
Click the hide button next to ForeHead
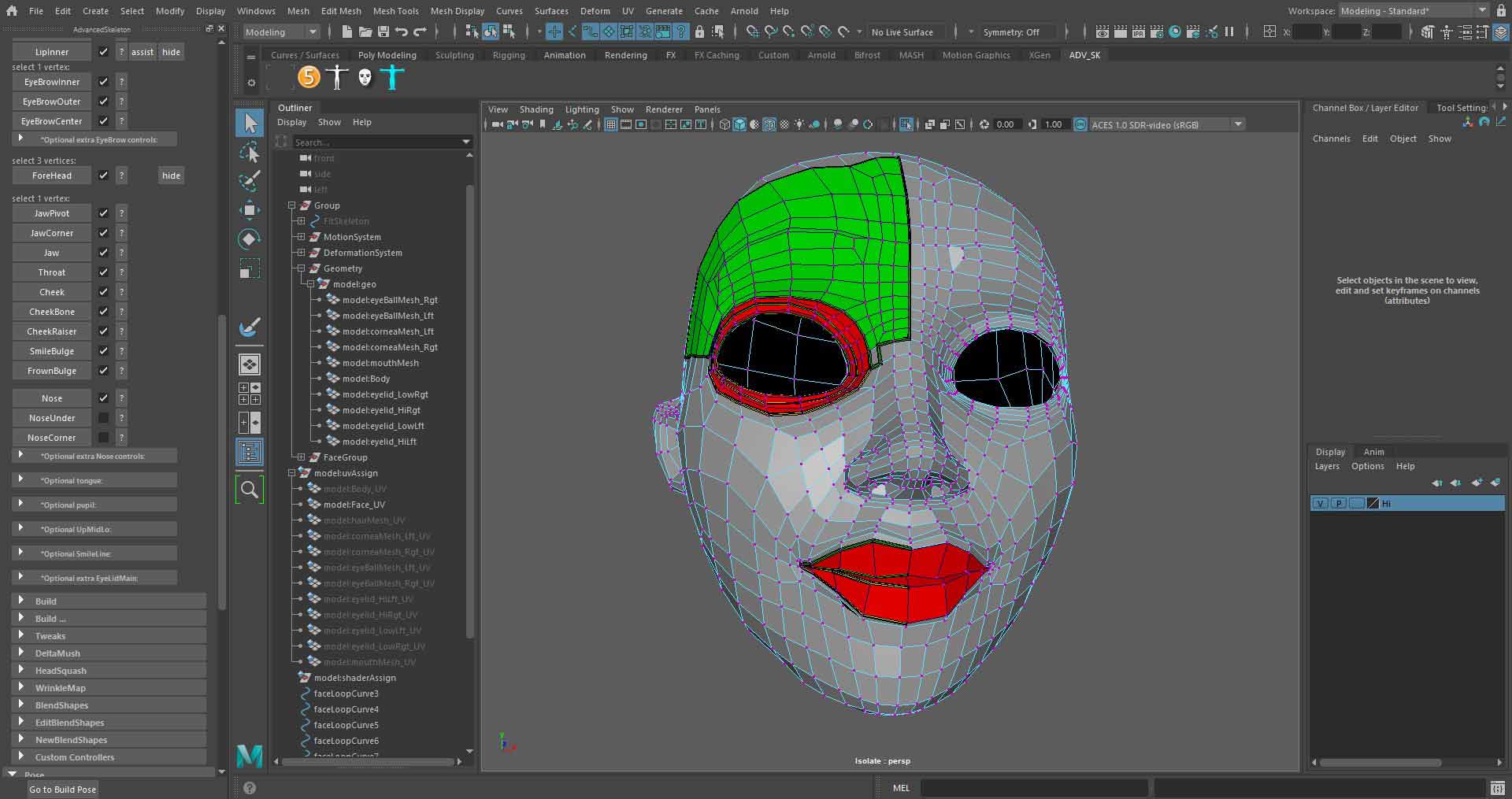click(170, 175)
